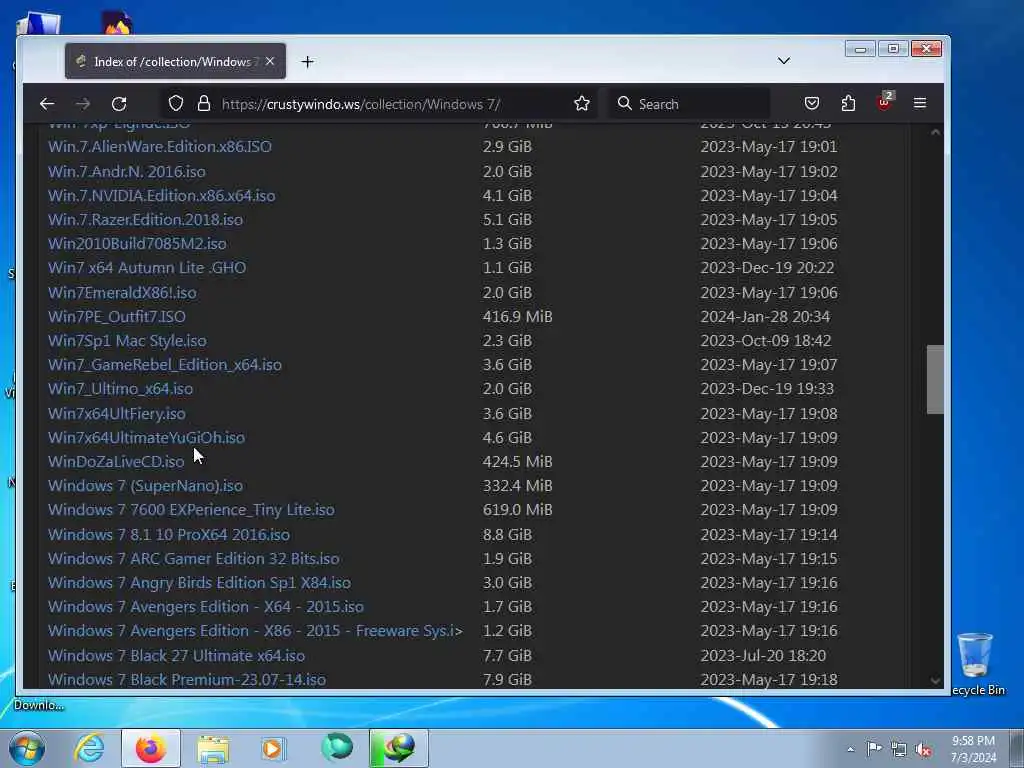The width and height of the screenshot is (1024, 768).
Task: Open the Win7x64UltFiery.iso link
Action: pos(117,413)
